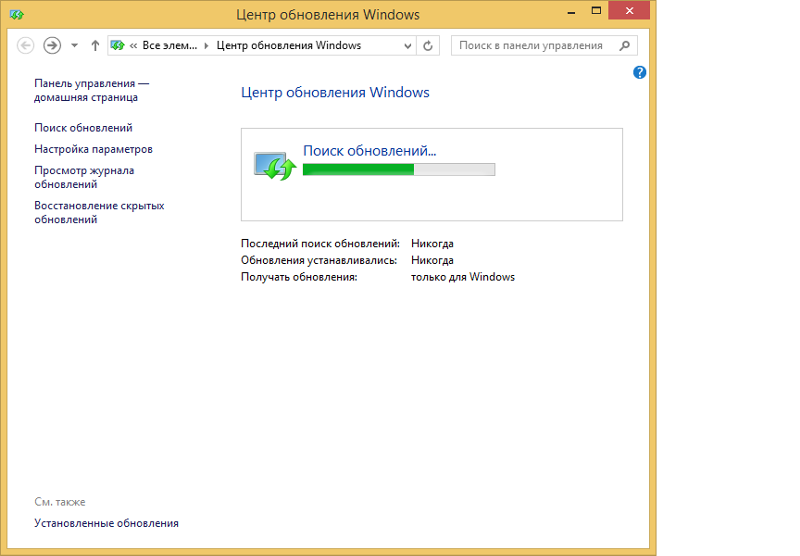Maximize the Windows Update window

point(596,11)
